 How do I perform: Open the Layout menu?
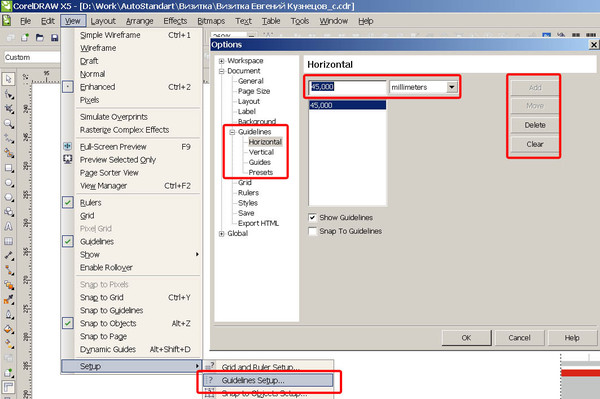(103, 21)
